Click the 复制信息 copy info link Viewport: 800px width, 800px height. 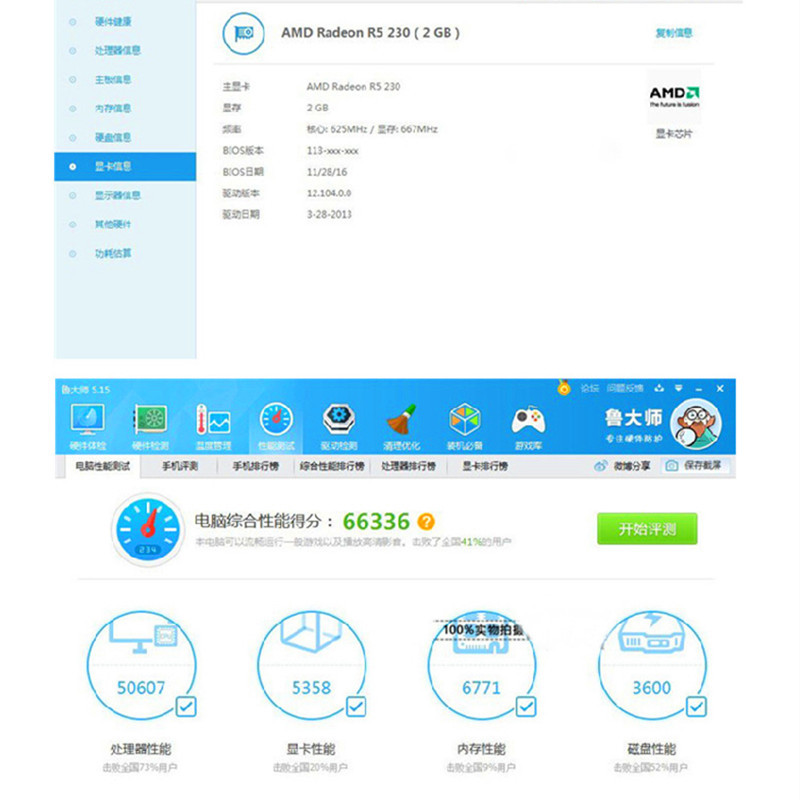[674, 33]
